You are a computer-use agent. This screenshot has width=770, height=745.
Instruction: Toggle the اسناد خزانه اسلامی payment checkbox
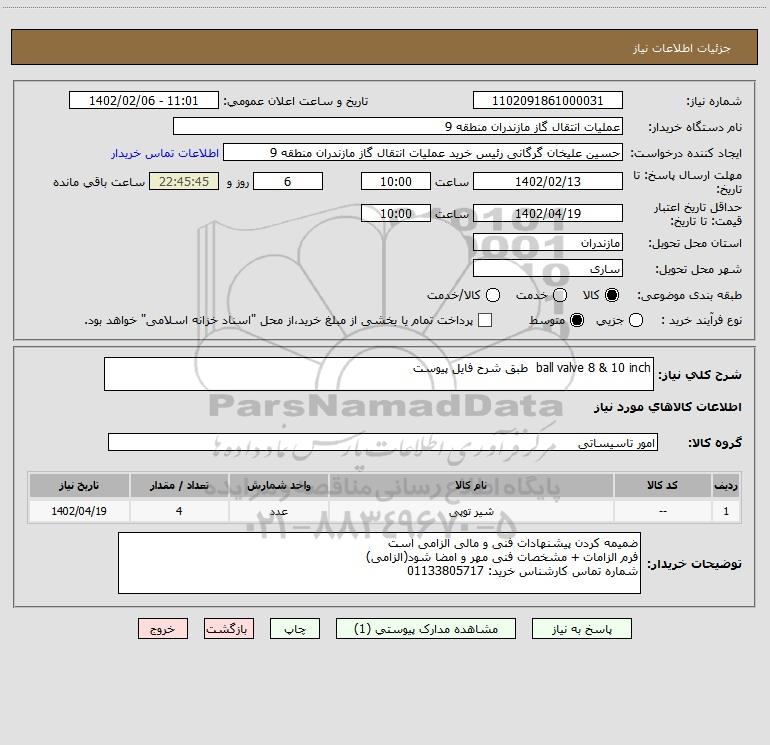(485, 320)
